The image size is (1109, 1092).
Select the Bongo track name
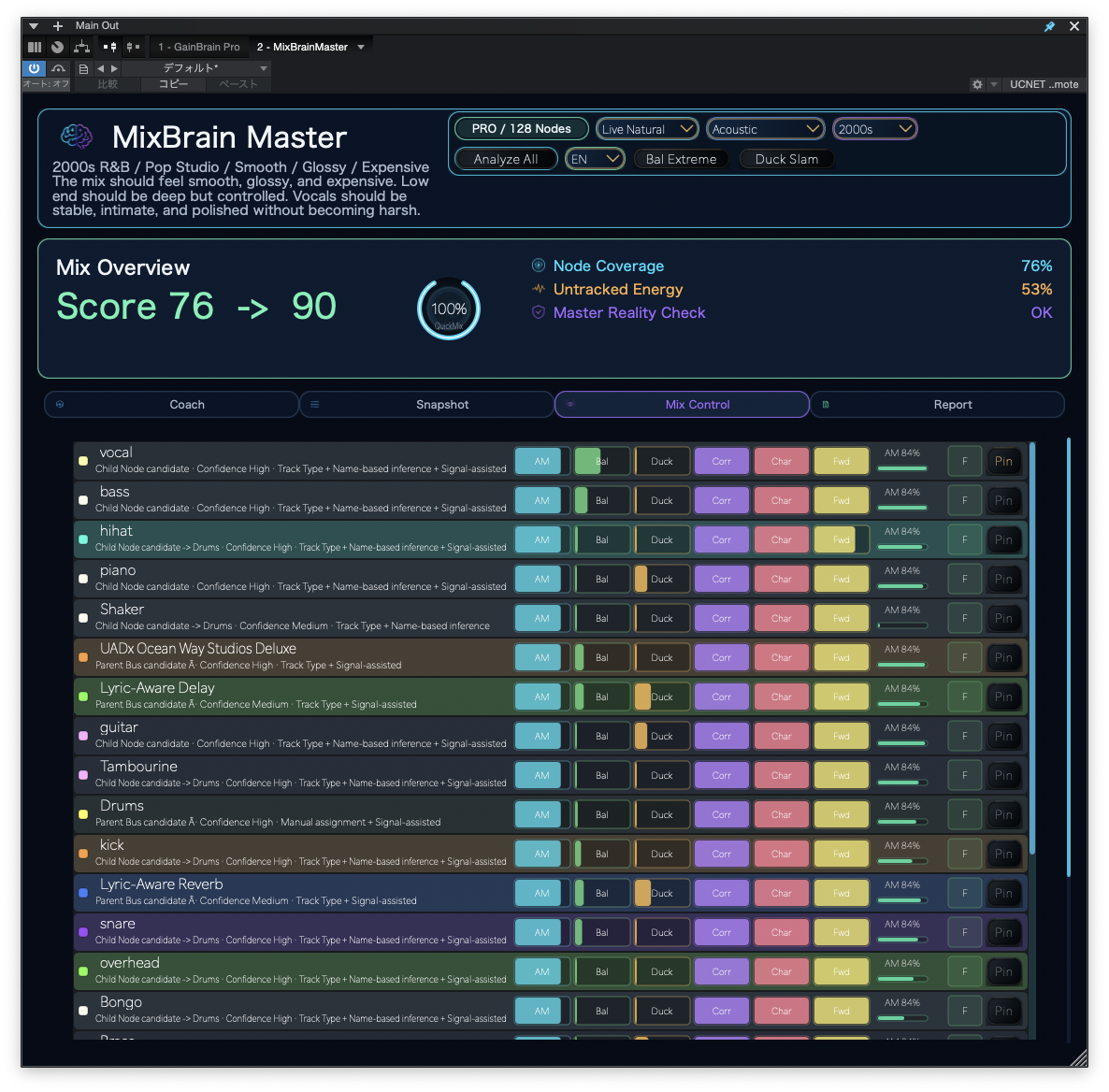[x=121, y=1002]
